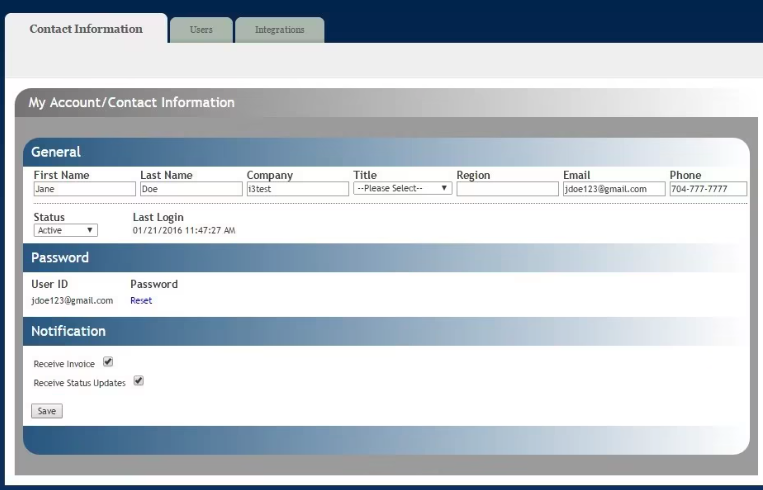This screenshot has width=763, height=490.
Task: Click the Save button
Action: coord(47,411)
